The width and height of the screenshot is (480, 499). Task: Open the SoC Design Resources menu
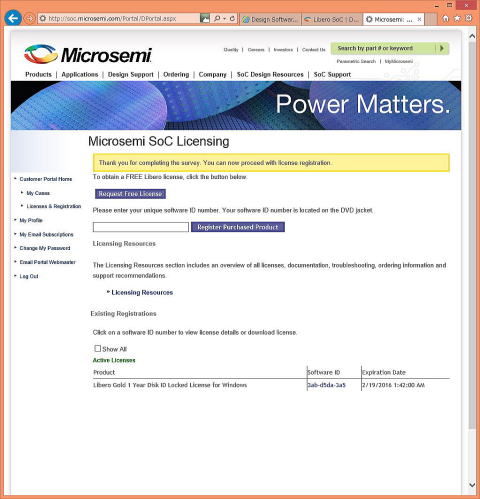270,74
